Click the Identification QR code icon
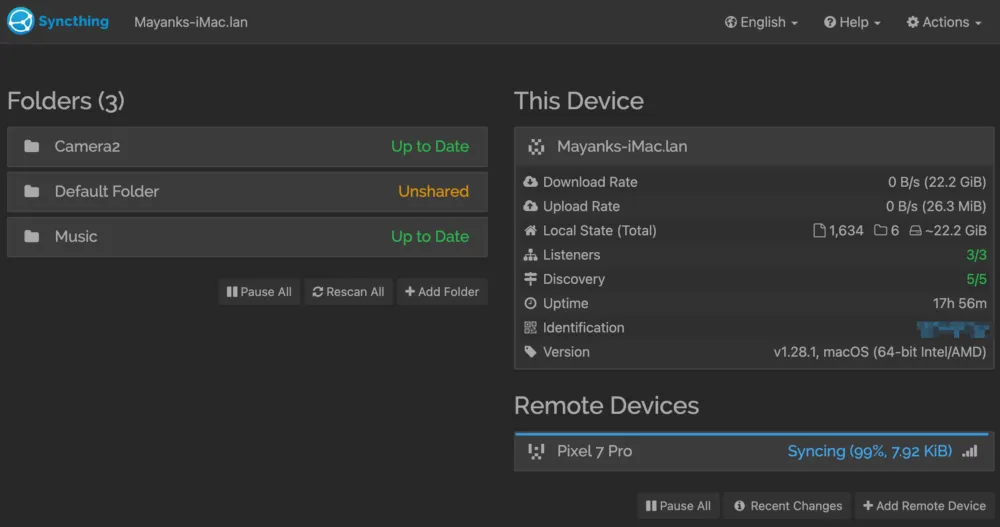The image size is (1000, 527). pos(530,327)
